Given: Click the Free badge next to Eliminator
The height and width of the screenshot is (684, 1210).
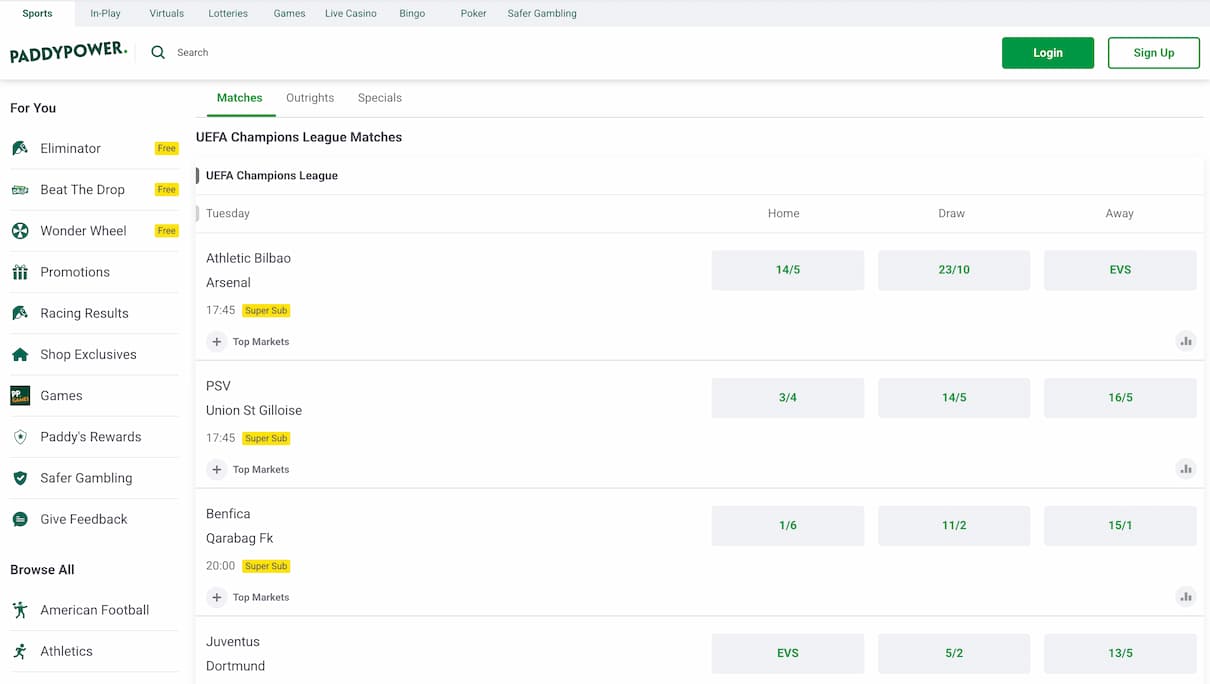Looking at the screenshot, I should (167, 149).
